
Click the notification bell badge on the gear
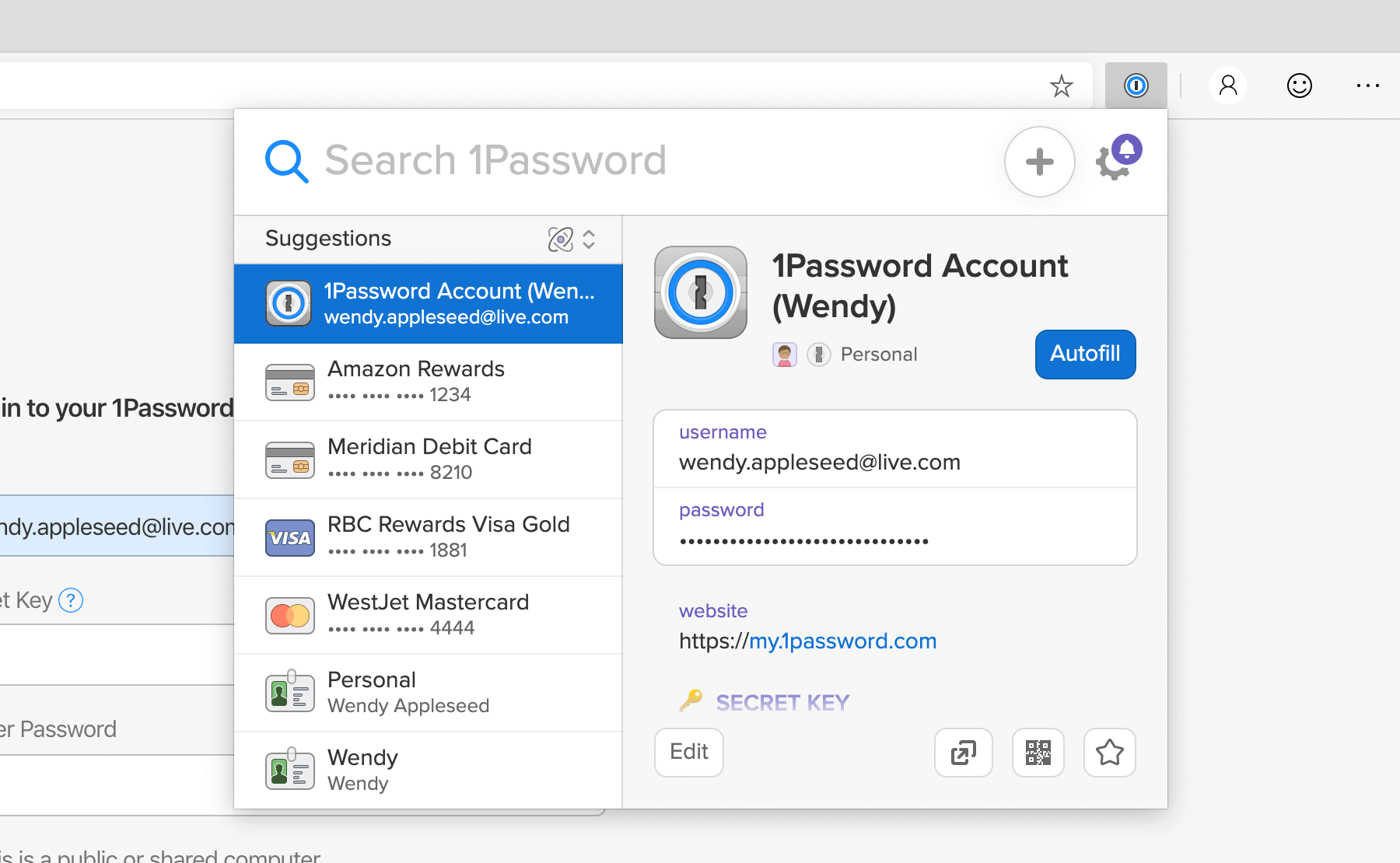[x=1127, y=148]
